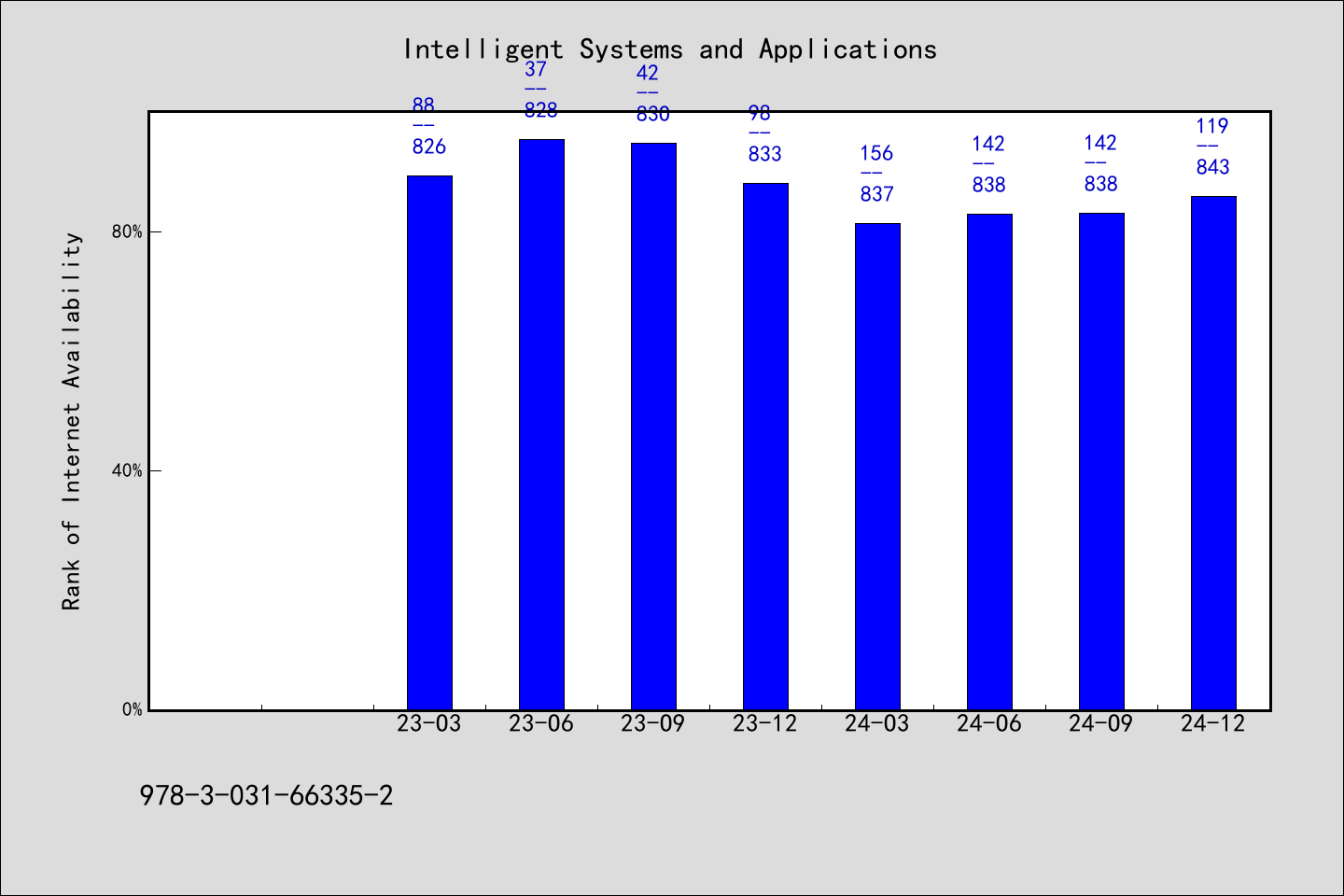This screenshot has width=1344, height=896.
Task: Click the 23-12 axis label
Action: point(765,723)
